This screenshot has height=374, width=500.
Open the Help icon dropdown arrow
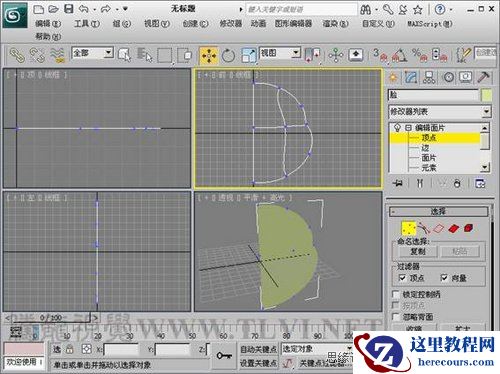click(x=451, y=9)
